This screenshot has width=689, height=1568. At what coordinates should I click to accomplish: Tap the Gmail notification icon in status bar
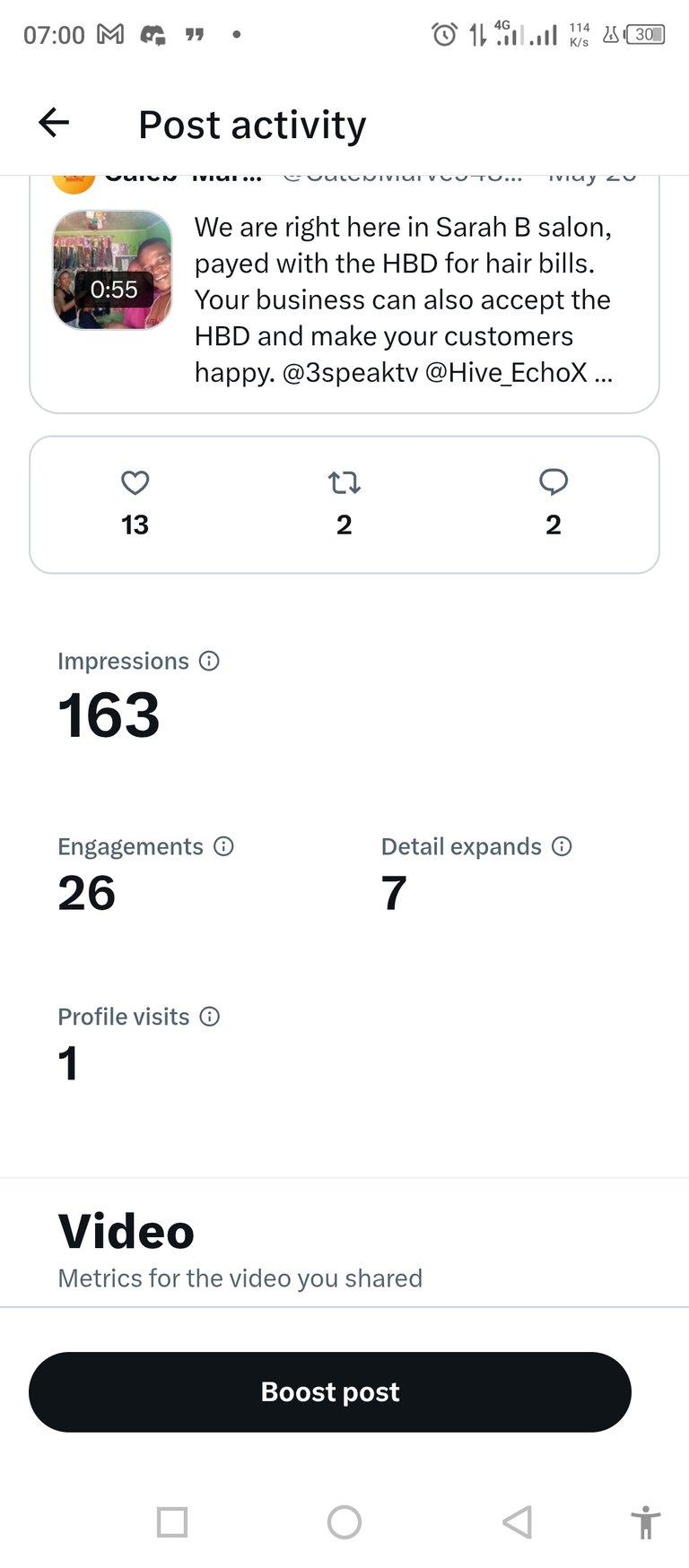[x=110, y=35]
